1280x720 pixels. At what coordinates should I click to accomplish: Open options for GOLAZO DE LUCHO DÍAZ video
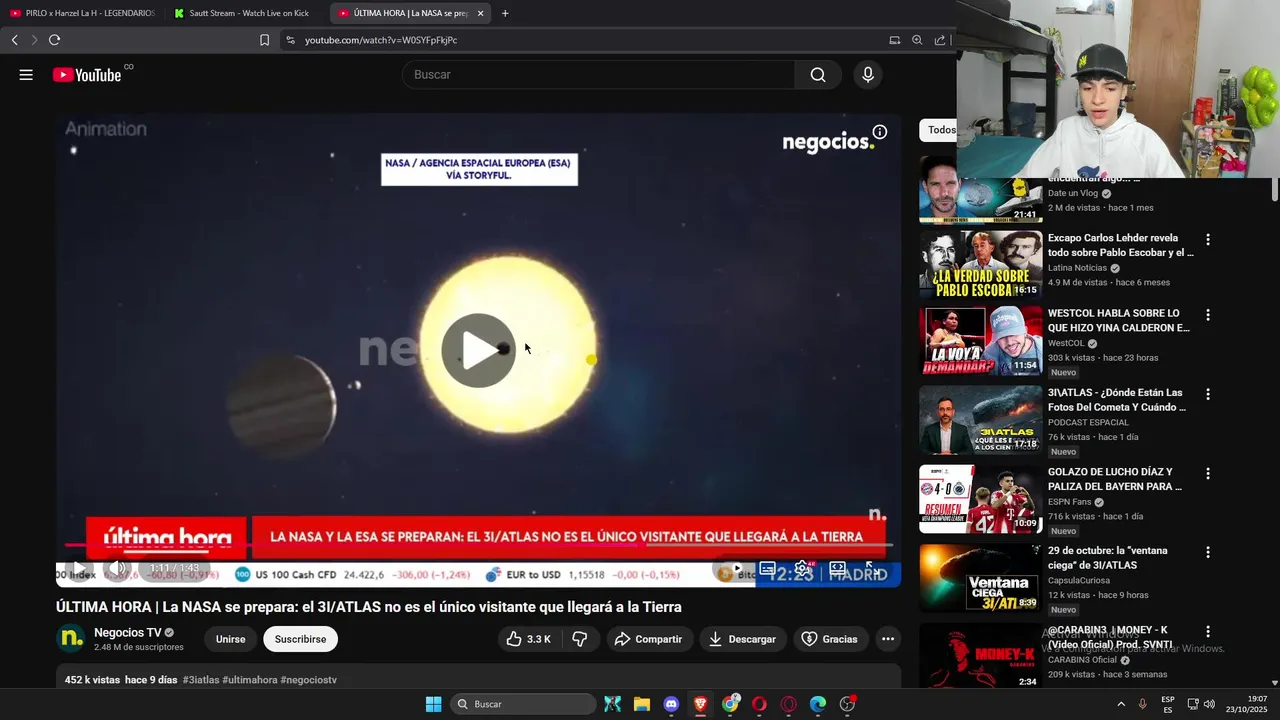pyautogui.click(x=1208, y=473)
